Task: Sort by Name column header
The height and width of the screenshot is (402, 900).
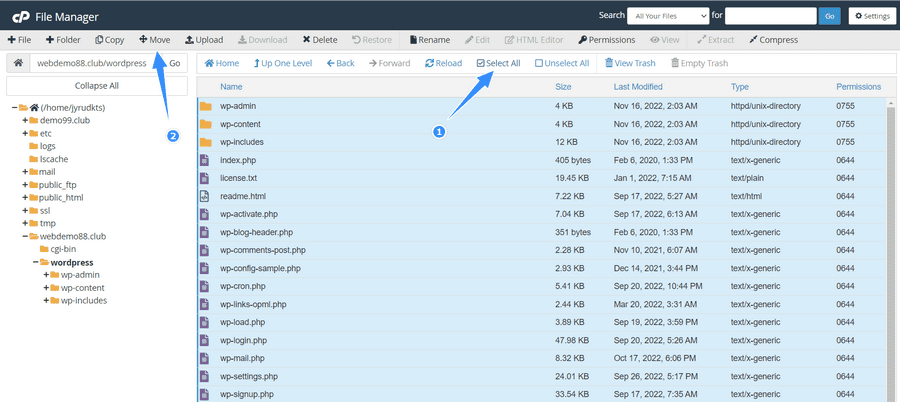Action: tap(231, 87)
